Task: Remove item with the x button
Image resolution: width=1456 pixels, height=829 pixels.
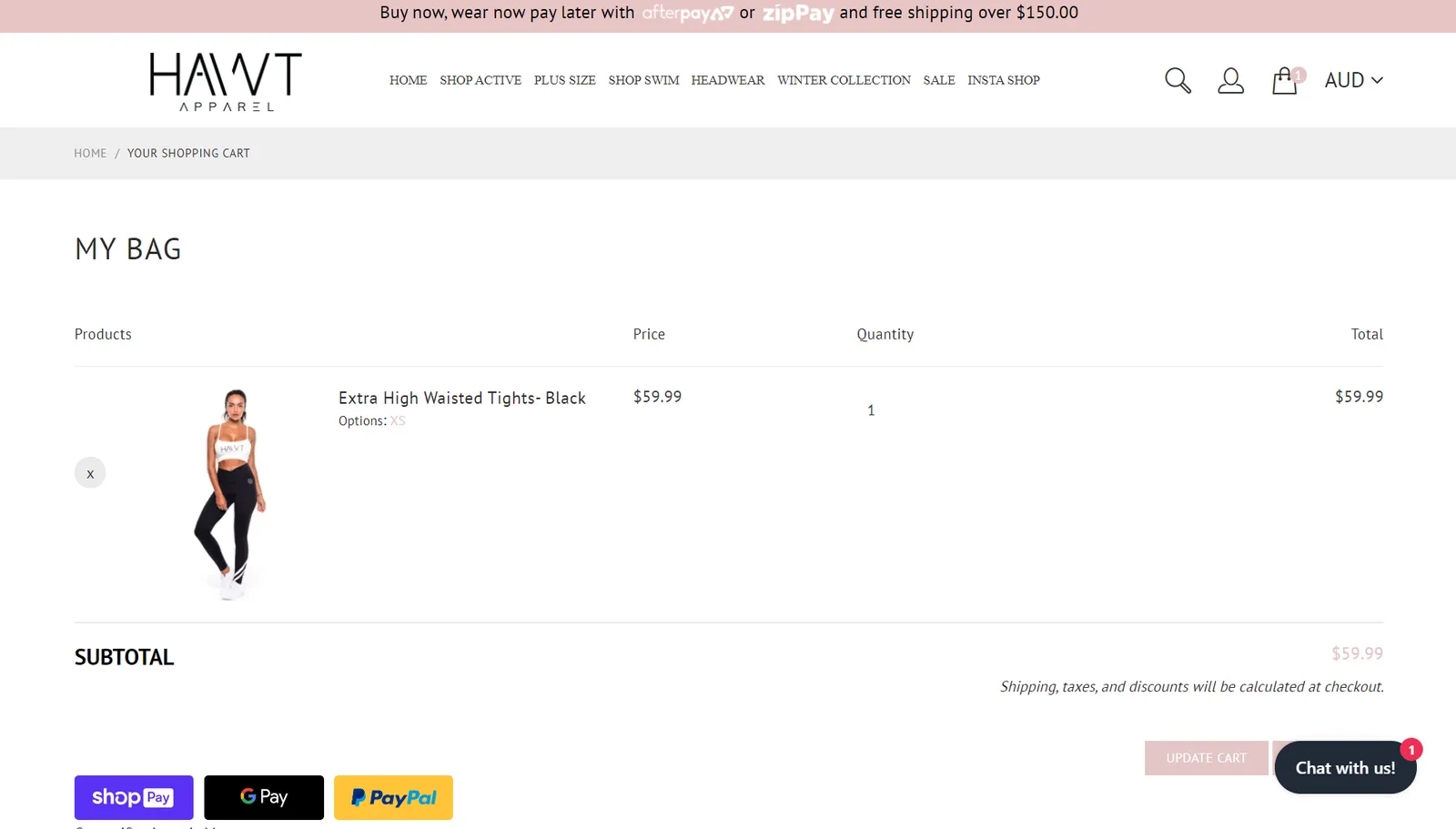Action: 90,473
